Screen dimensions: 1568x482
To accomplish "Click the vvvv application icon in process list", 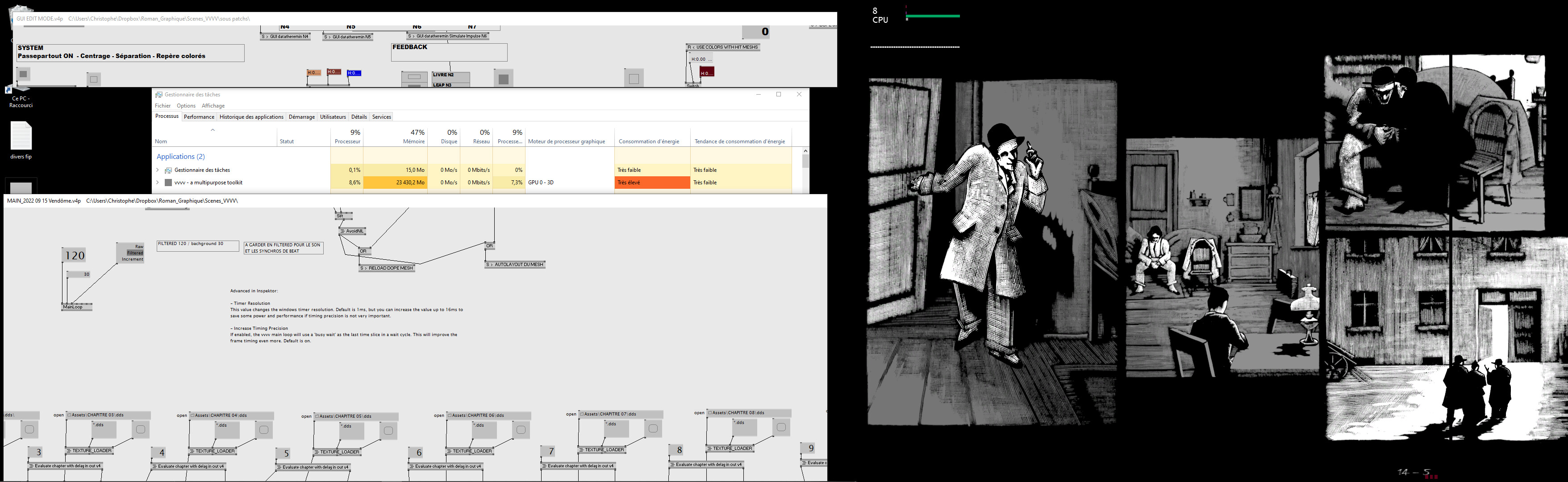I will point(169,183).
